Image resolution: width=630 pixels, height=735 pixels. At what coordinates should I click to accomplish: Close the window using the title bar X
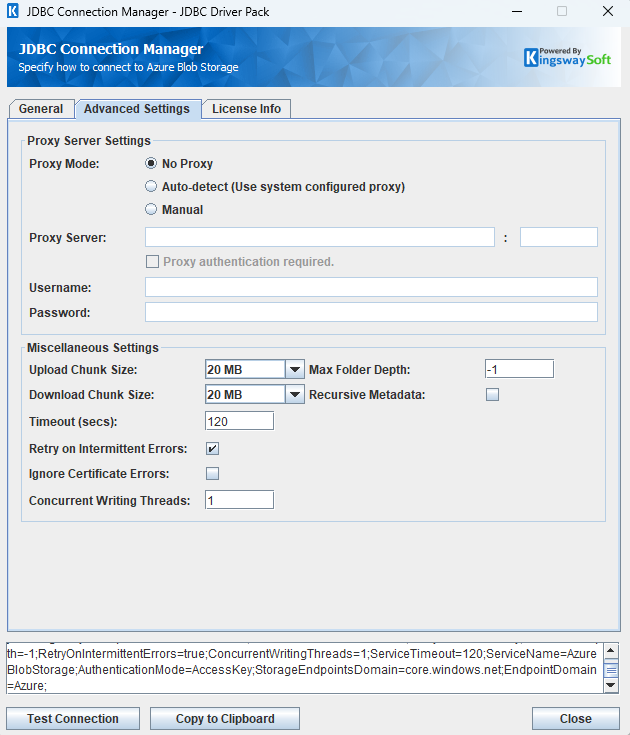pyautogui.click(x=608, y=11)
